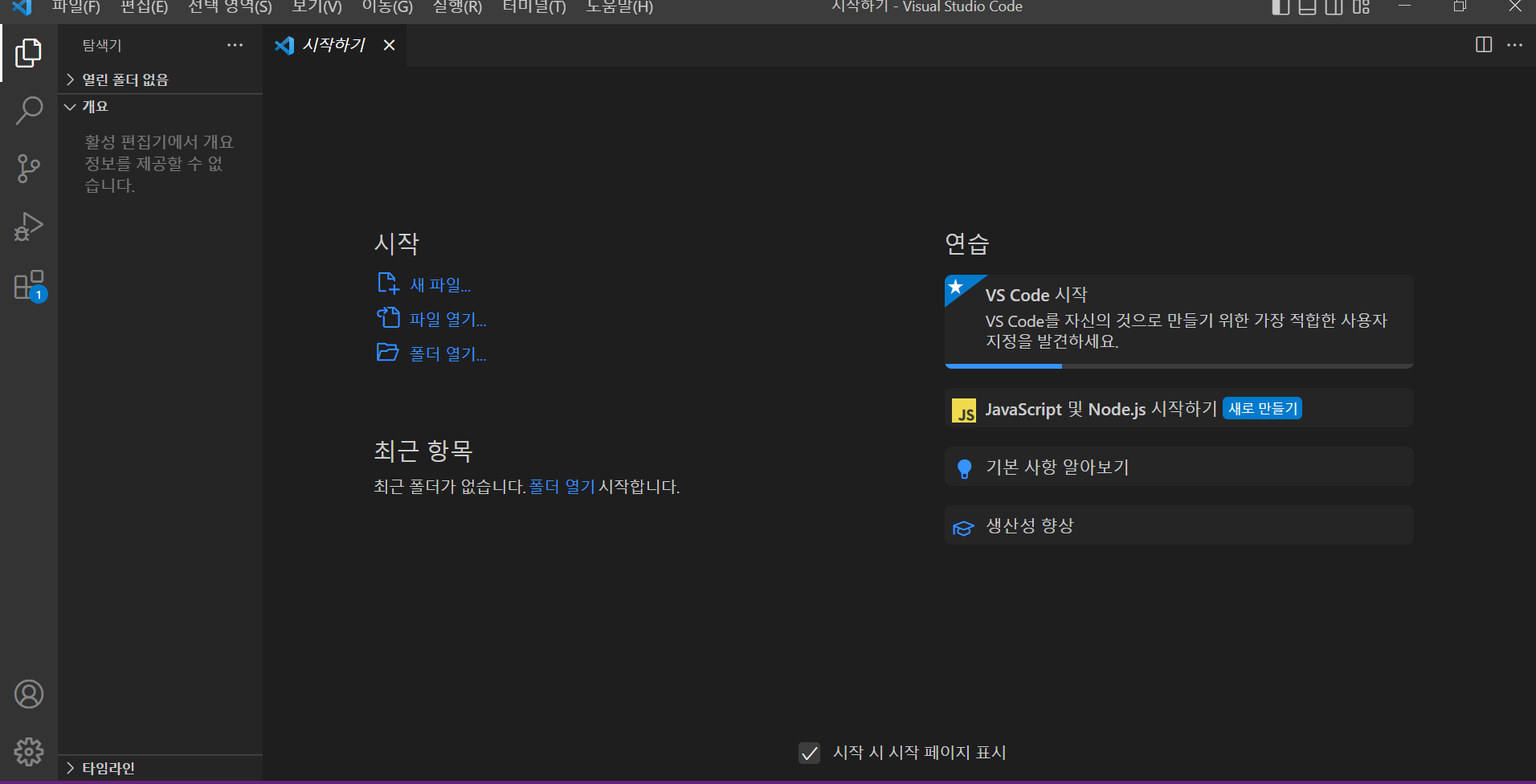Open the VS Code 시작 walkthrough card

pyautogui.click(x=1179, y=321)
